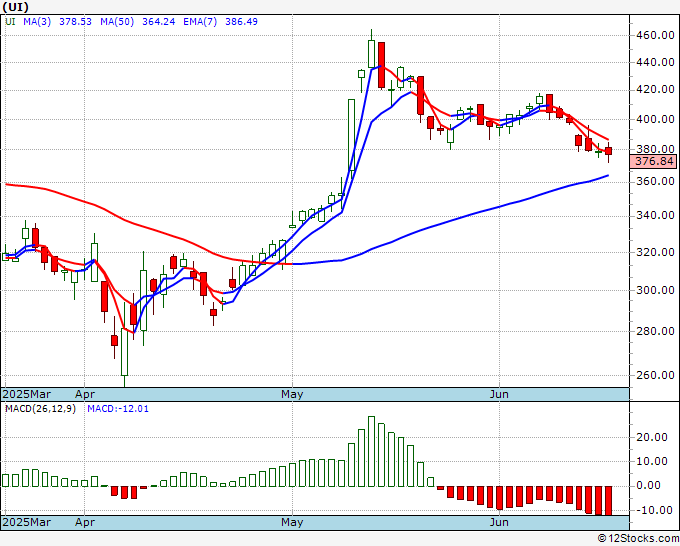The height and width of the screenshot is (546, 680).
Task: Click the Apr label on MACD axis
Action: 85,523
